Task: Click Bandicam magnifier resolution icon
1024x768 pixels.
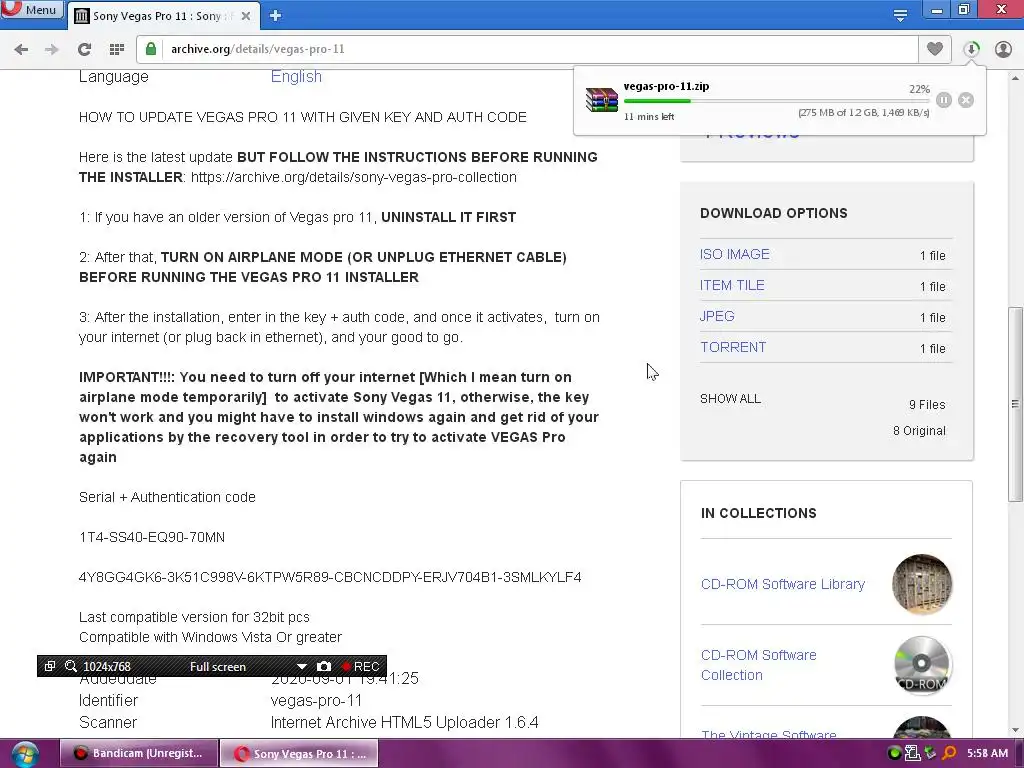Action: 71,666
